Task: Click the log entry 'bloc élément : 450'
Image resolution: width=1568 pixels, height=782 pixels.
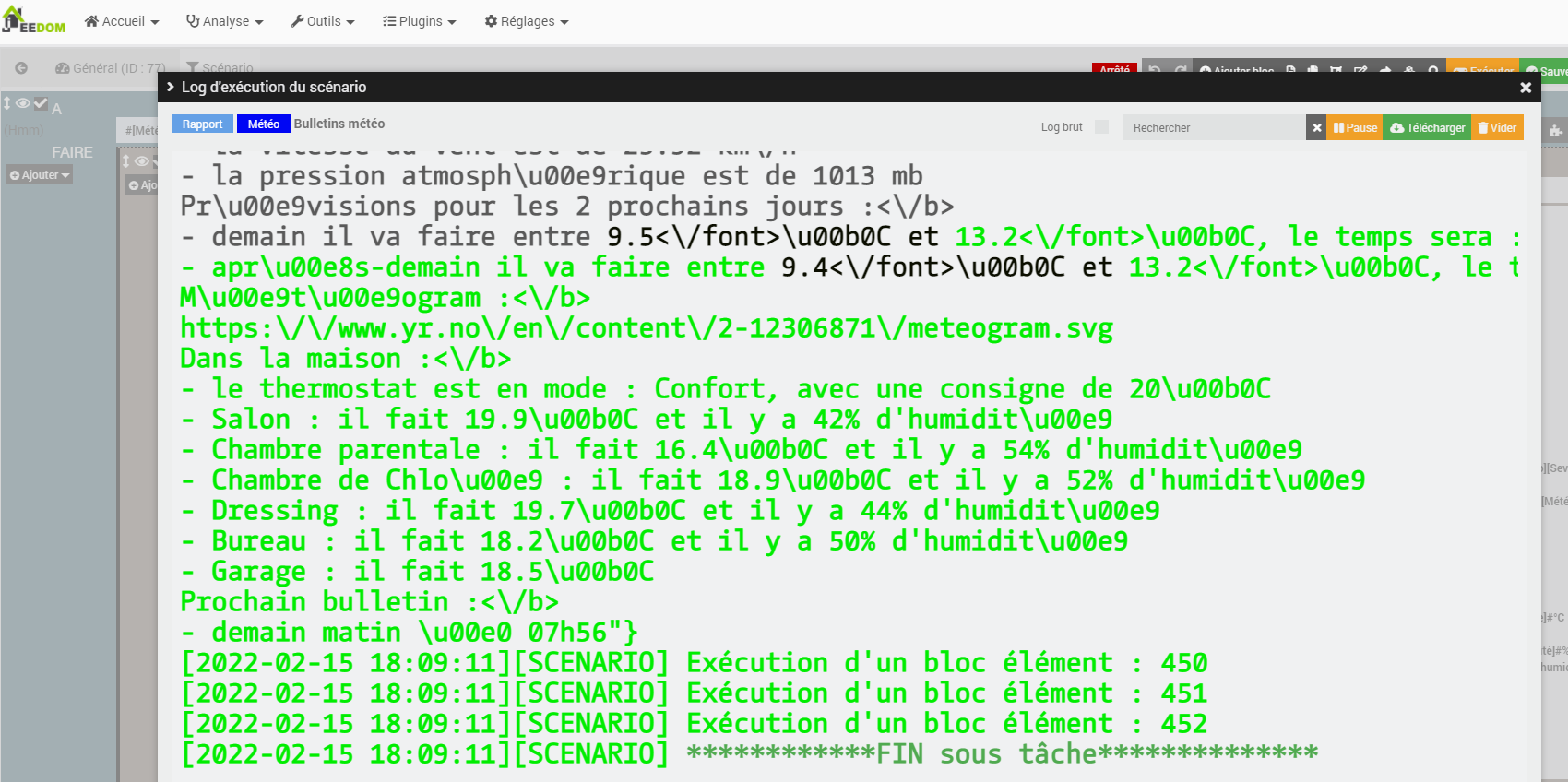Action: click(695, 663)
